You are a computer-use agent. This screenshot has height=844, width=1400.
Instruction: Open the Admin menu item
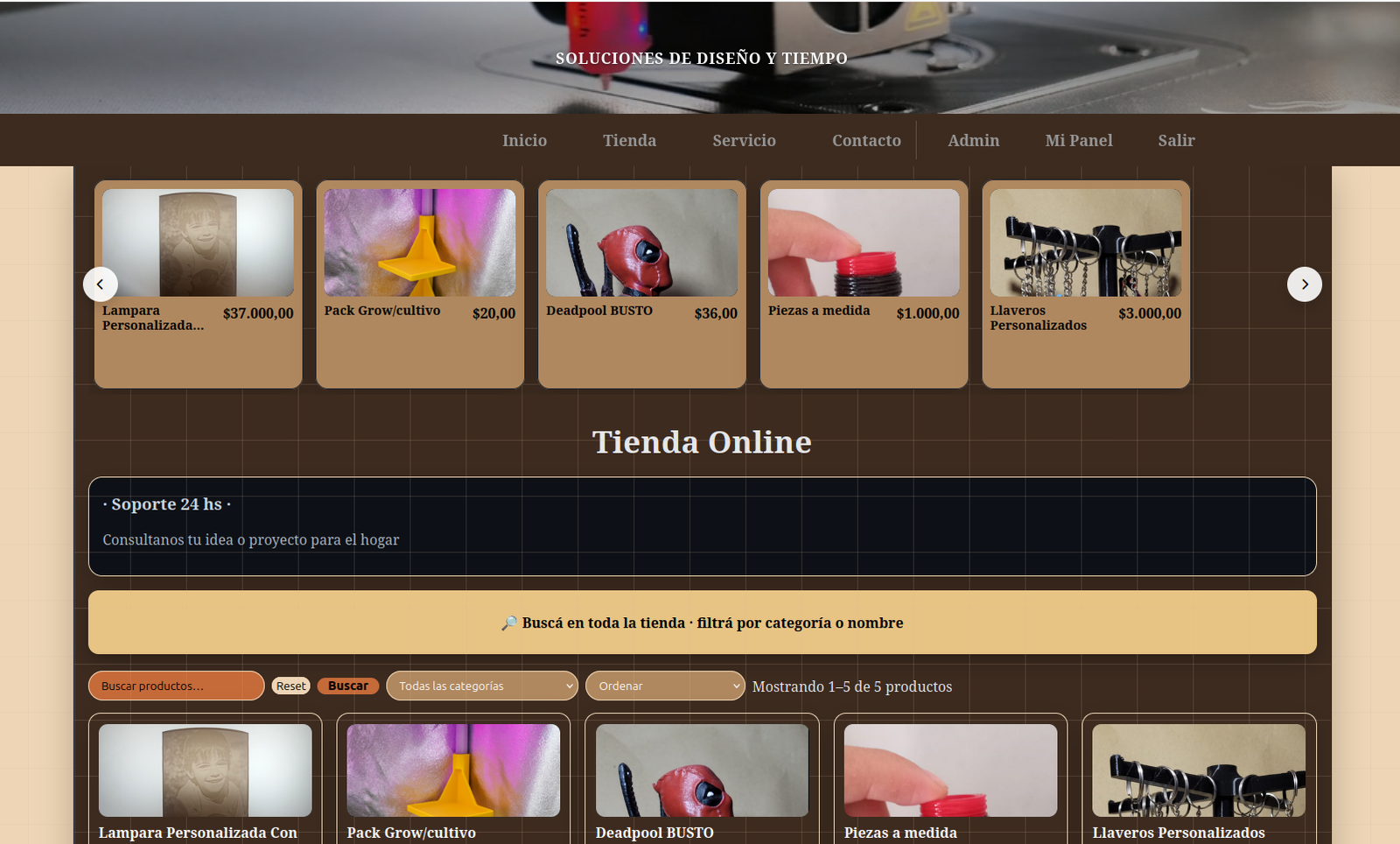click(973, 140)
